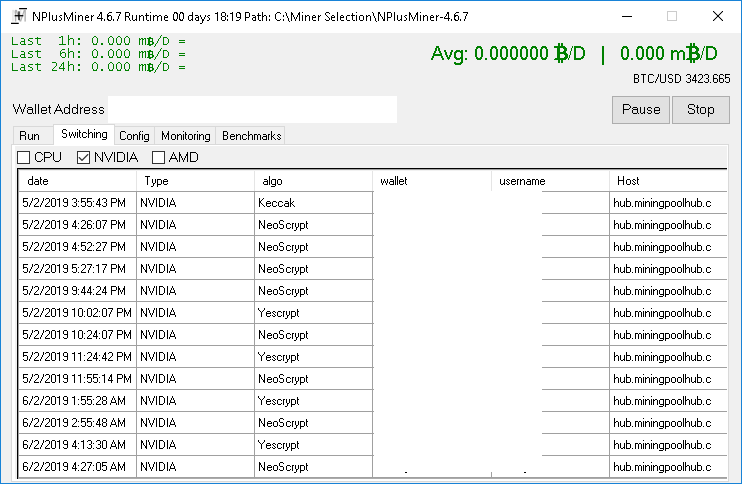
Task: Sort by the algo column header
Action: (x=314, y=181)
